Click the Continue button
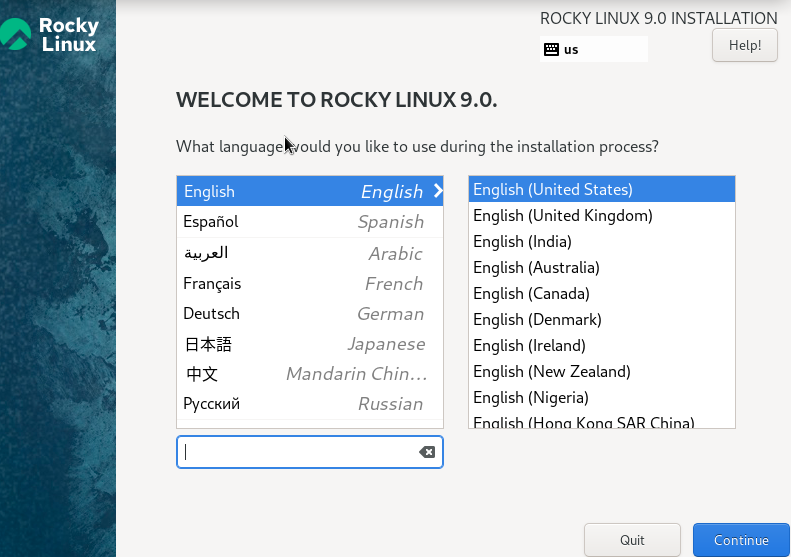This screenshot has width=791, height=557. coord(741,540)
